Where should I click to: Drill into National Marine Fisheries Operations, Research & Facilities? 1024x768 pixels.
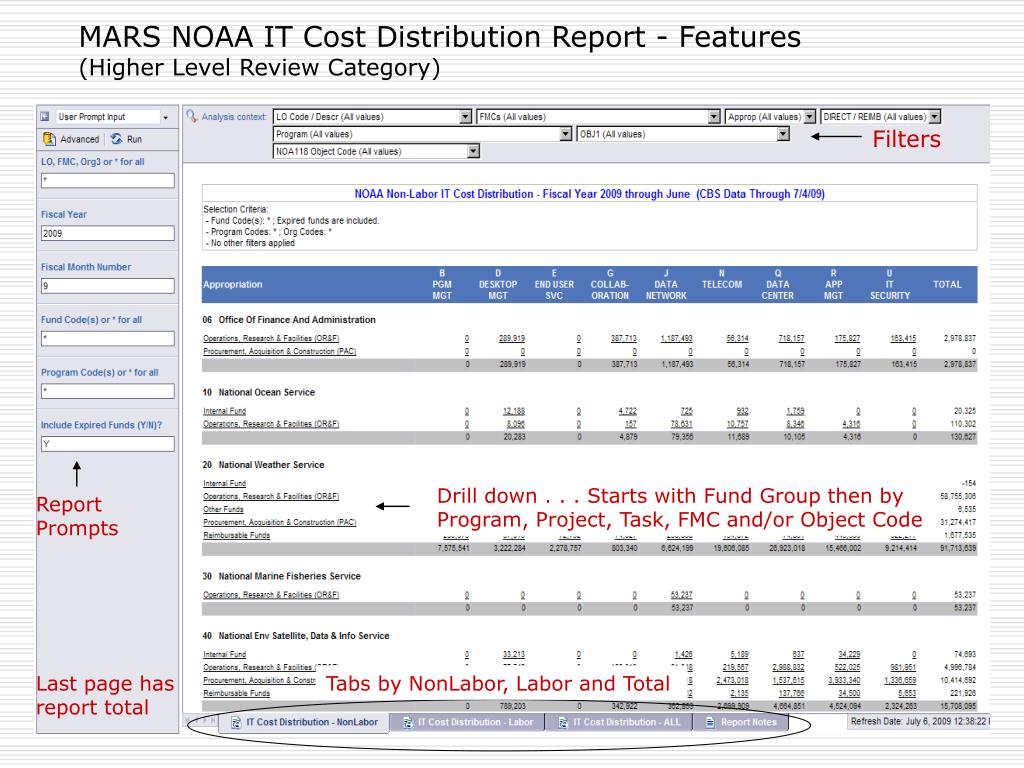pyautogui.click(x=271, y=595)
